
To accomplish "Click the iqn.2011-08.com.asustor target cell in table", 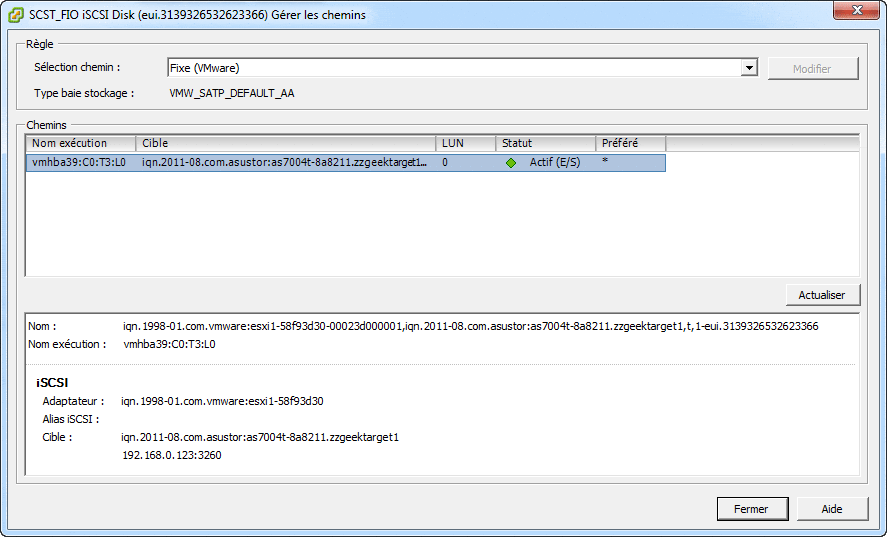I will [285, 163].
